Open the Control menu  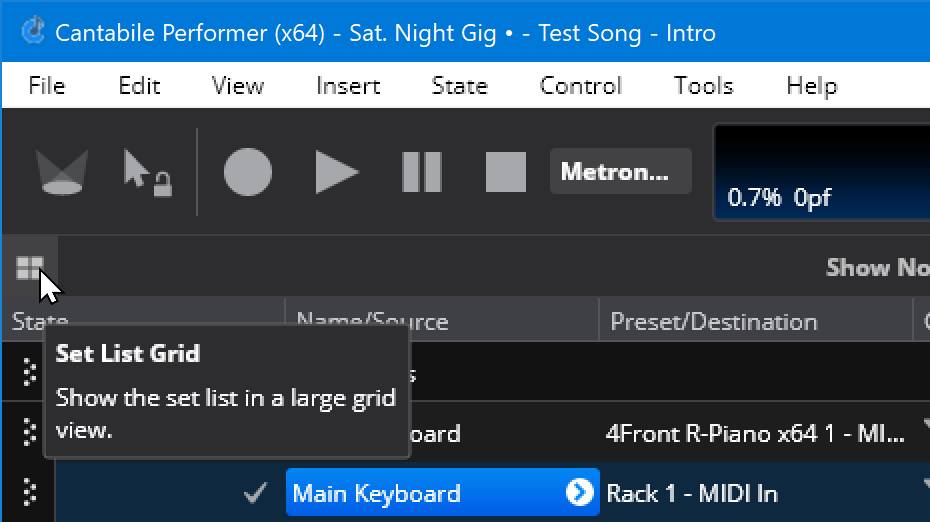pos(581,86)
